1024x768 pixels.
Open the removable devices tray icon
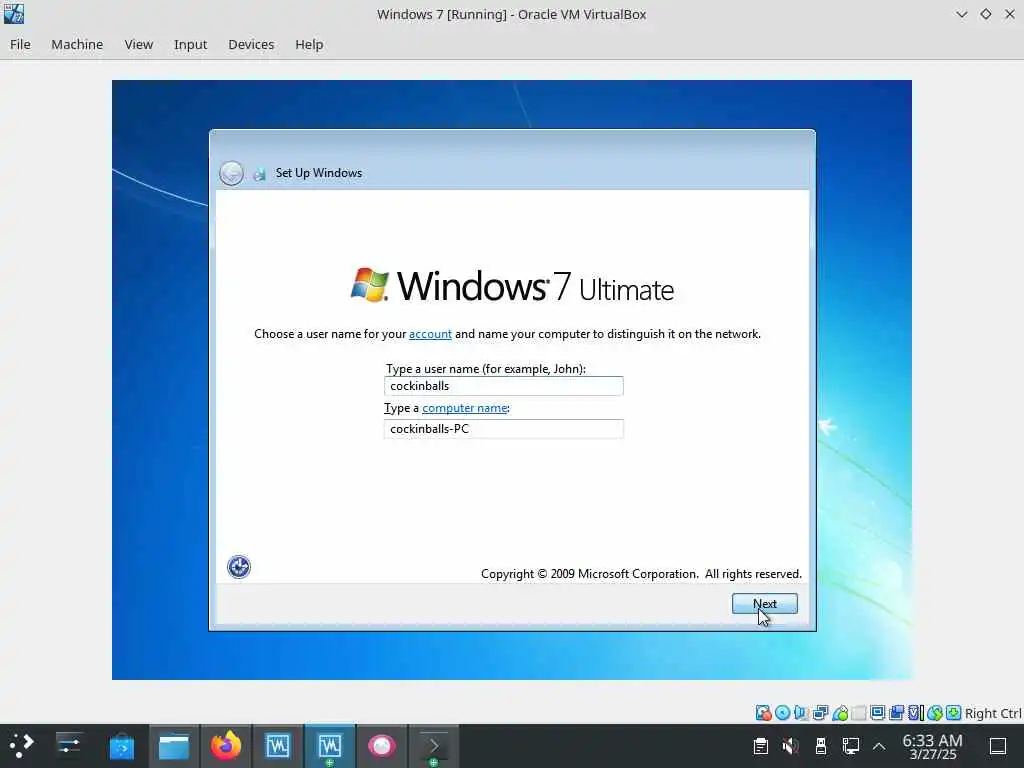tap(821, 746)
